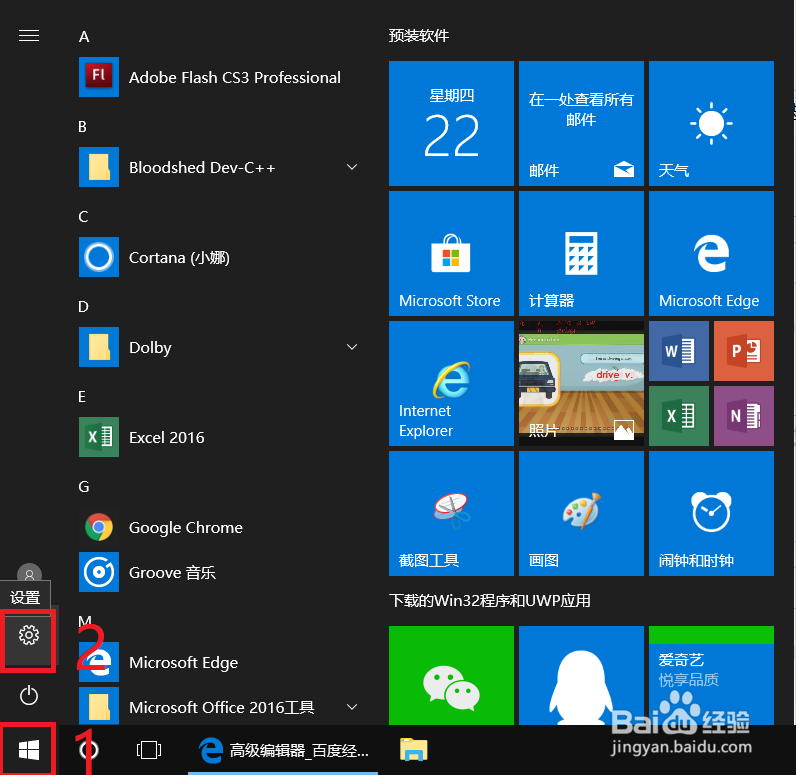Open the 闹钟和时钟 alarms tile

coord(711,513)
